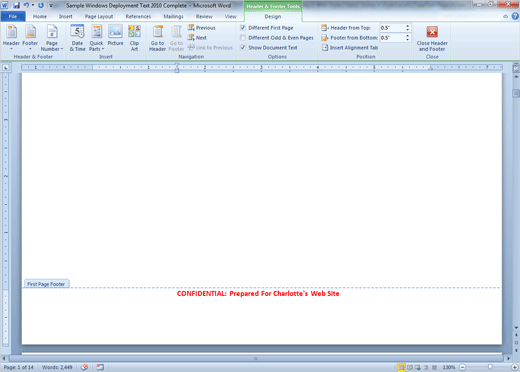Click the Undo icon
The height and width of the screenshot is (372, 520).
tap(26, 5)
